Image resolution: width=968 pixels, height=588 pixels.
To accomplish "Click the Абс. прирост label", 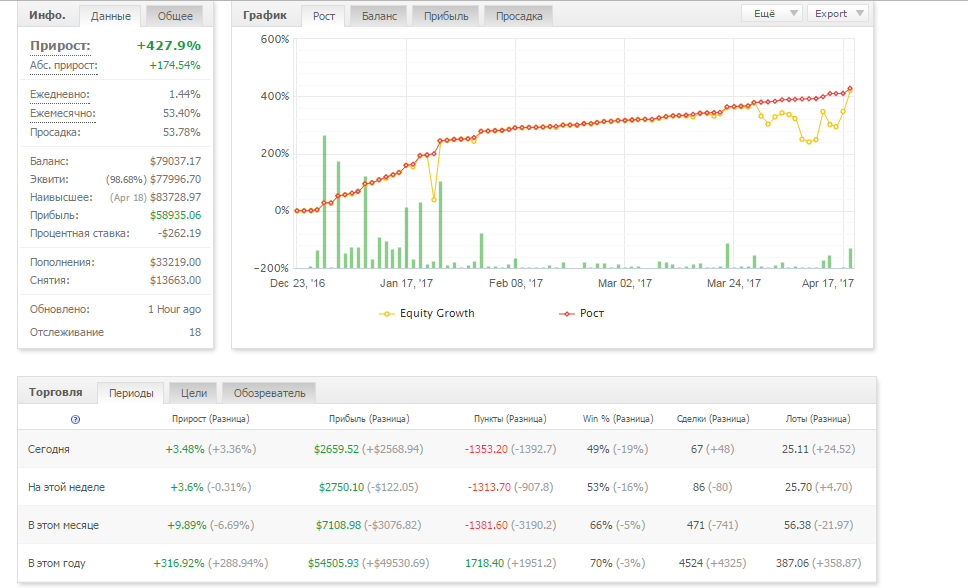I will (x=64, y=65).
